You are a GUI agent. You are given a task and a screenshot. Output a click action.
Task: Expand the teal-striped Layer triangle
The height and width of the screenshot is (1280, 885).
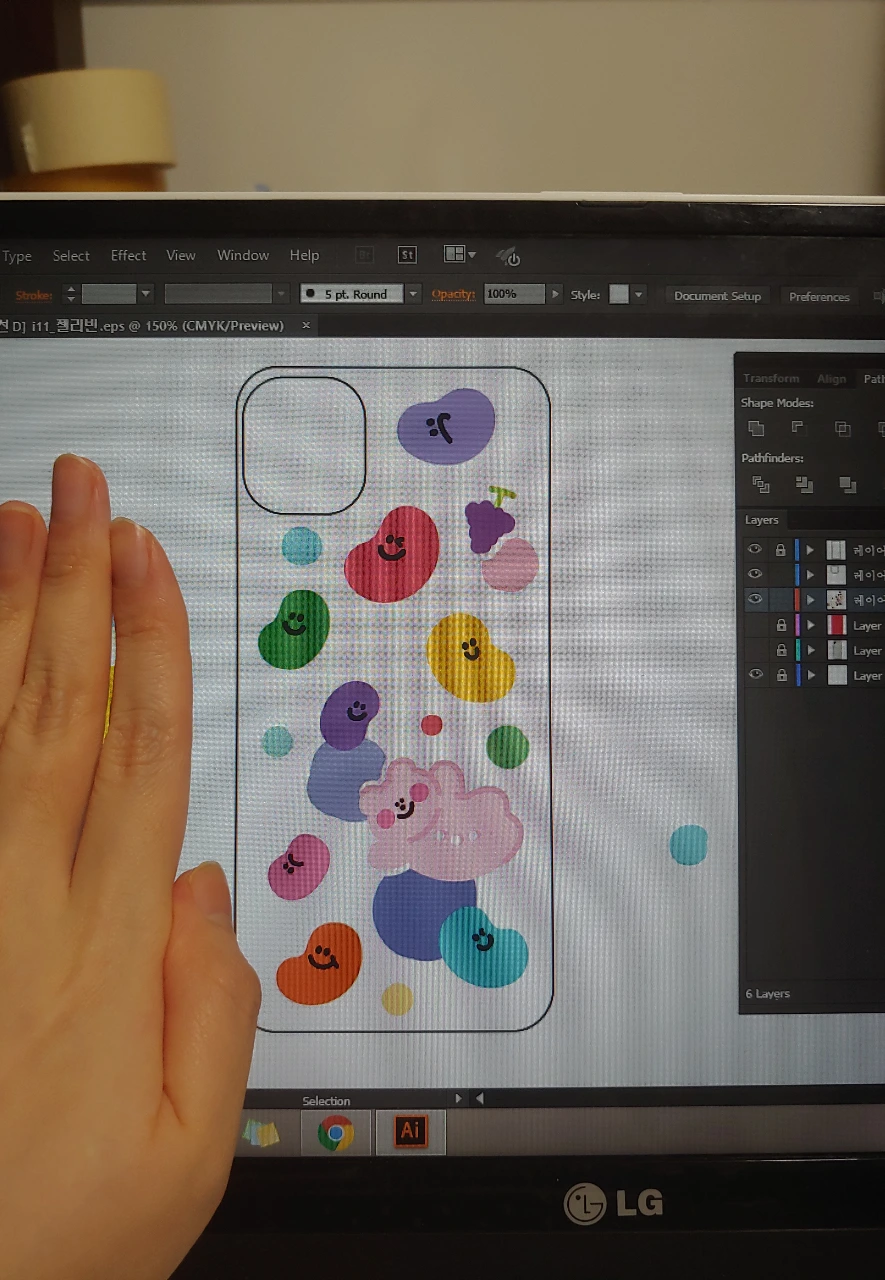(x=811, y=651)
